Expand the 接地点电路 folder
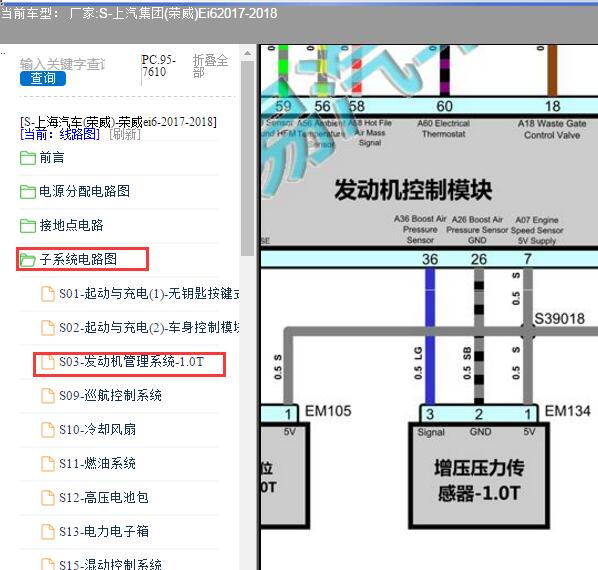 71,225
